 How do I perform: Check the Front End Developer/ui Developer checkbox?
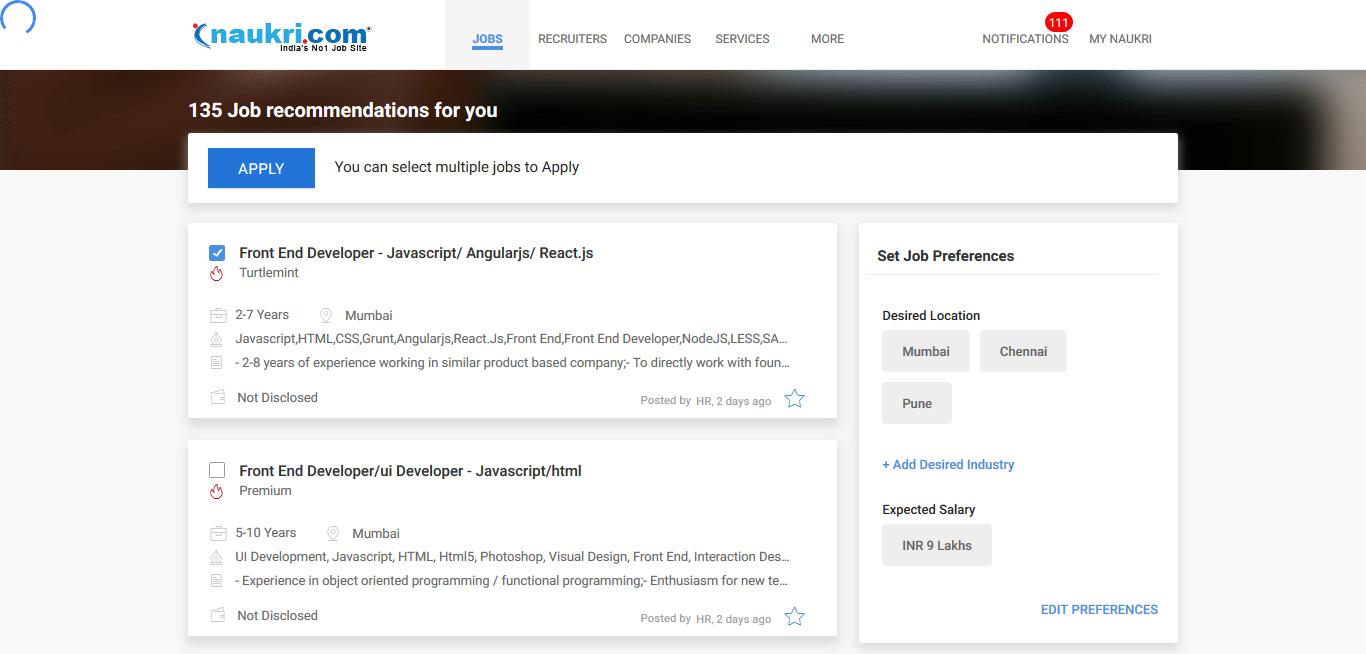tap(217, 471)
